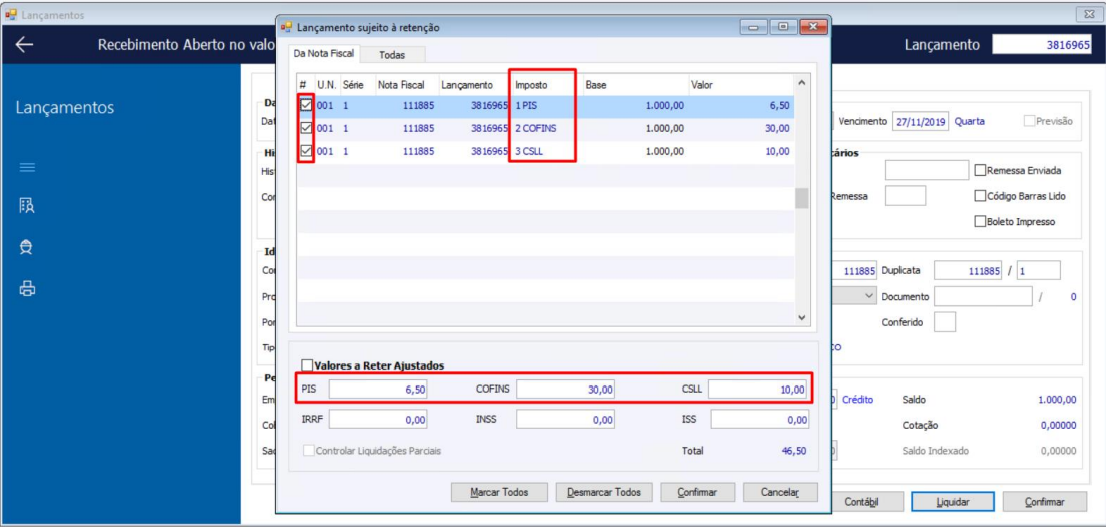The width and height of the screenshot is (1107, 528).
Task: Click the INSS value input field
Action: point(566,419)
